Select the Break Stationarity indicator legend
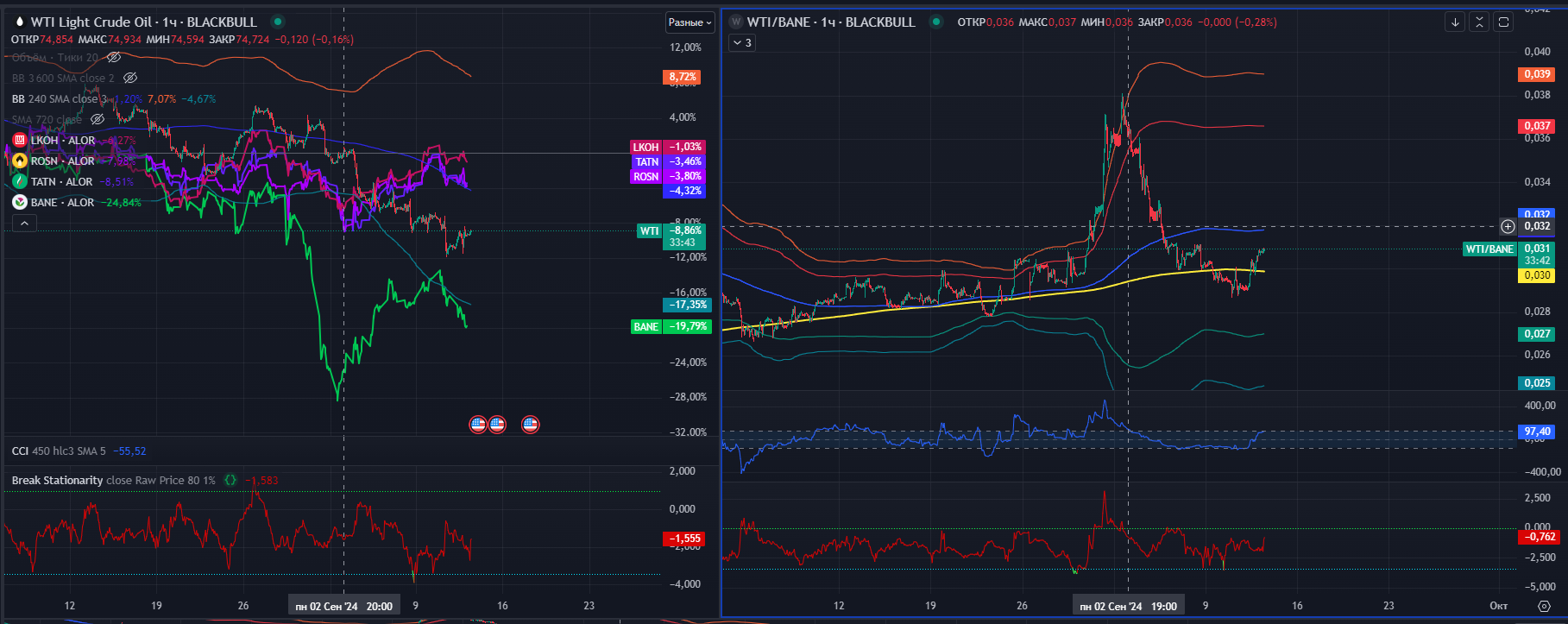Image resolution: width=1568 pixels, height=624 pixels. 113,480
